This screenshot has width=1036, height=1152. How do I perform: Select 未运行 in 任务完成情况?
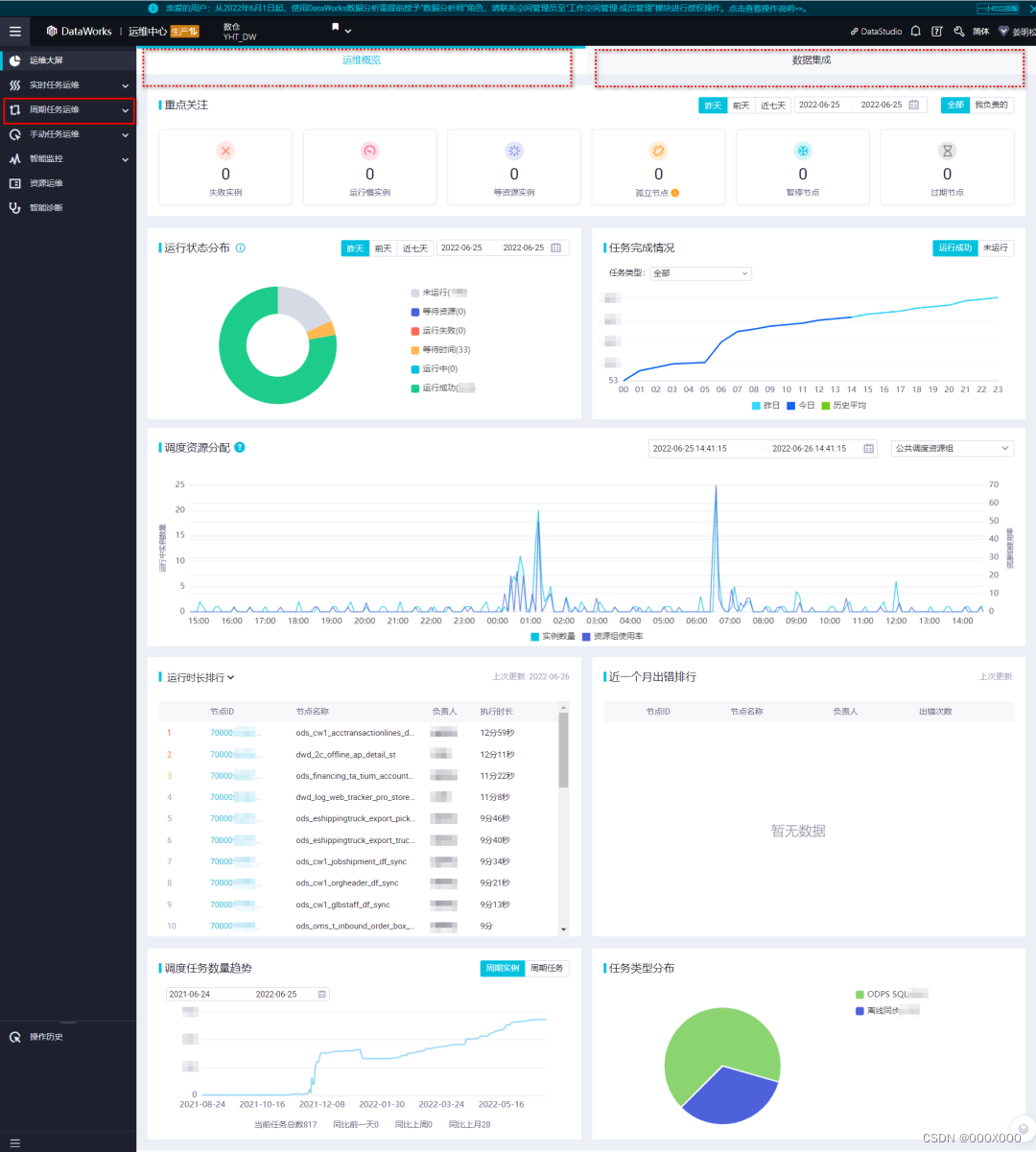pyautogui.click(x=996, y=247)
